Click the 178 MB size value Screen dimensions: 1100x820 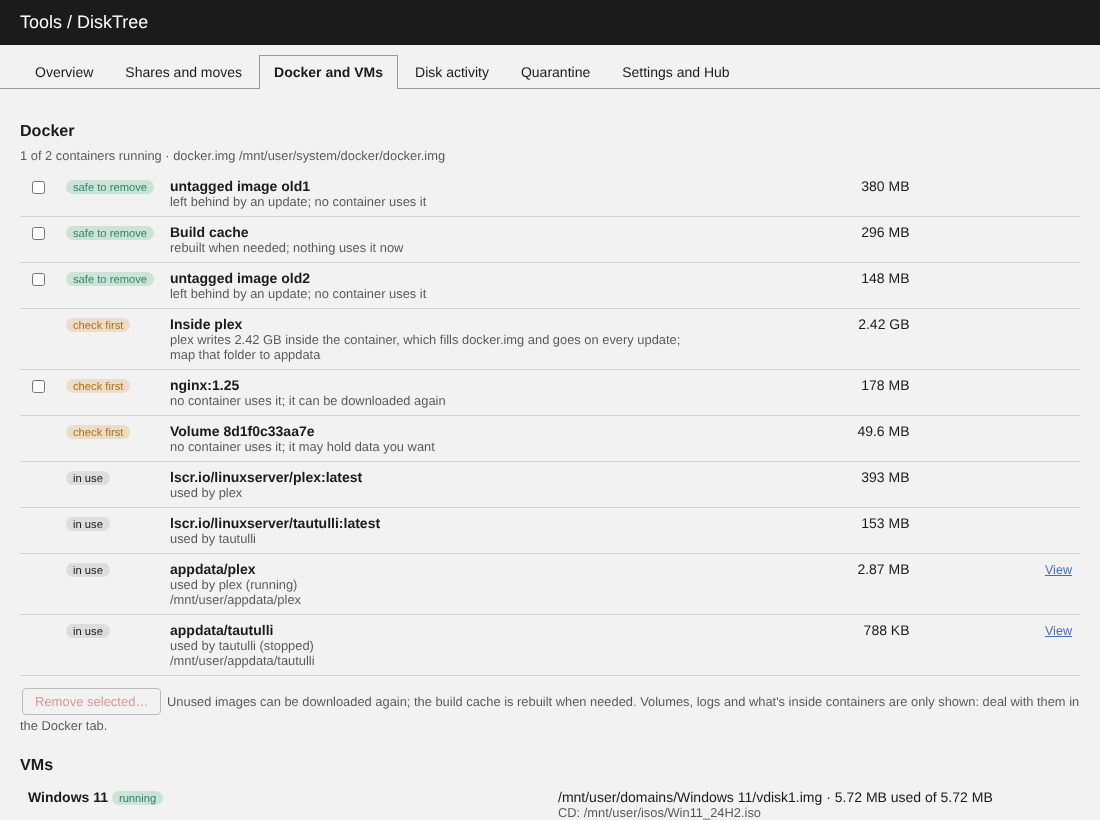tap(885, 385)
